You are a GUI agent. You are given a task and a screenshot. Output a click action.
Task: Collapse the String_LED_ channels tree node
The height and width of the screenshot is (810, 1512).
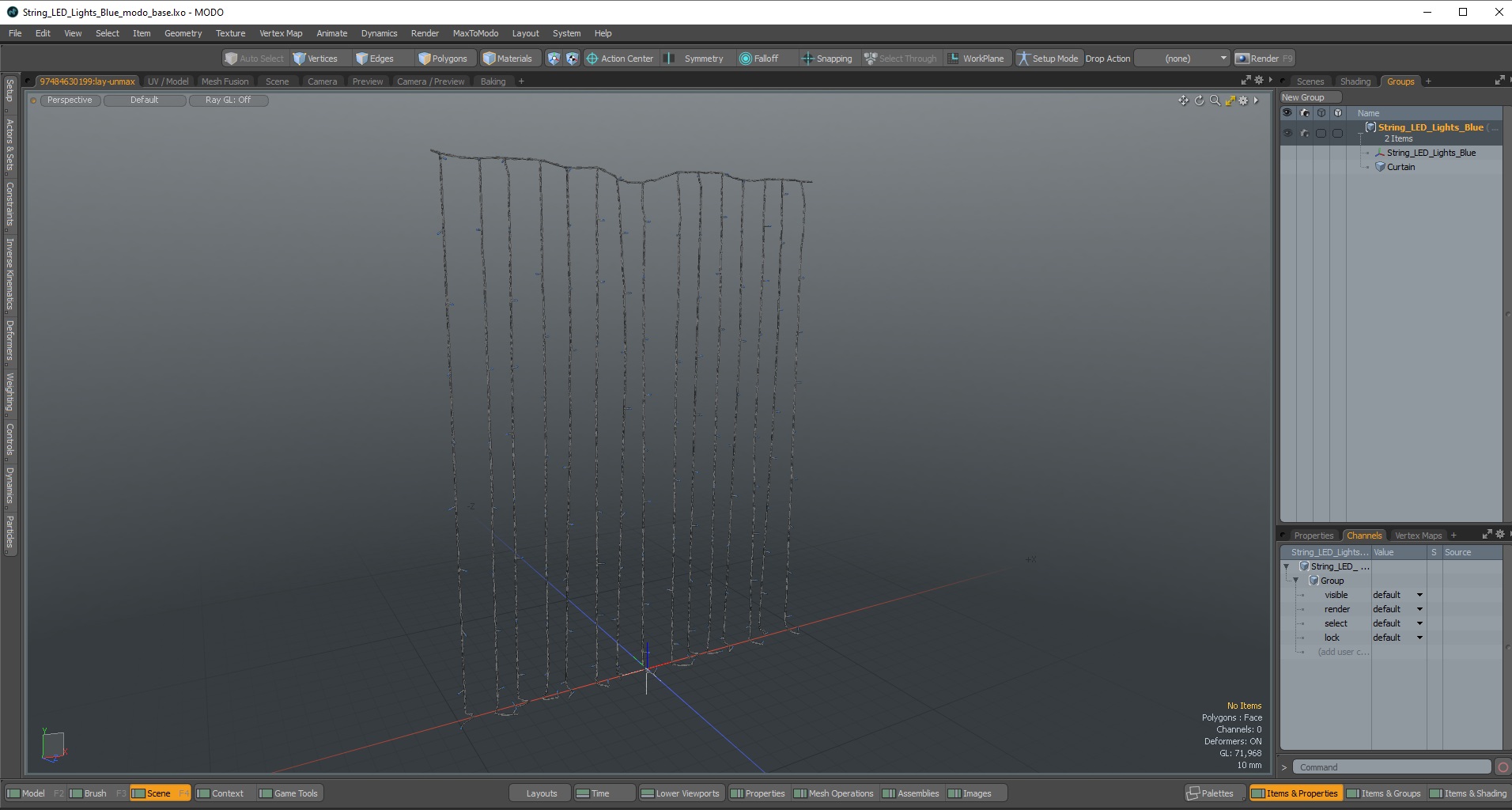pyautogui.click(x=1286, y=566)
